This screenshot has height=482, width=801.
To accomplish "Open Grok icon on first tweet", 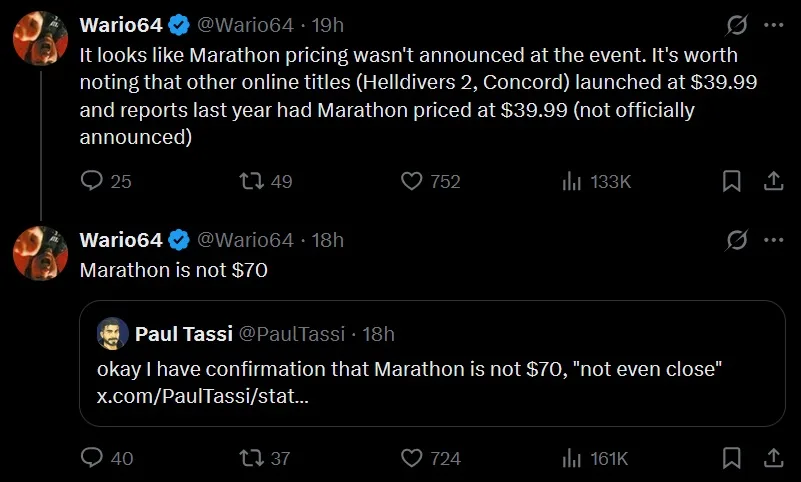I will [x=737, y=25].
